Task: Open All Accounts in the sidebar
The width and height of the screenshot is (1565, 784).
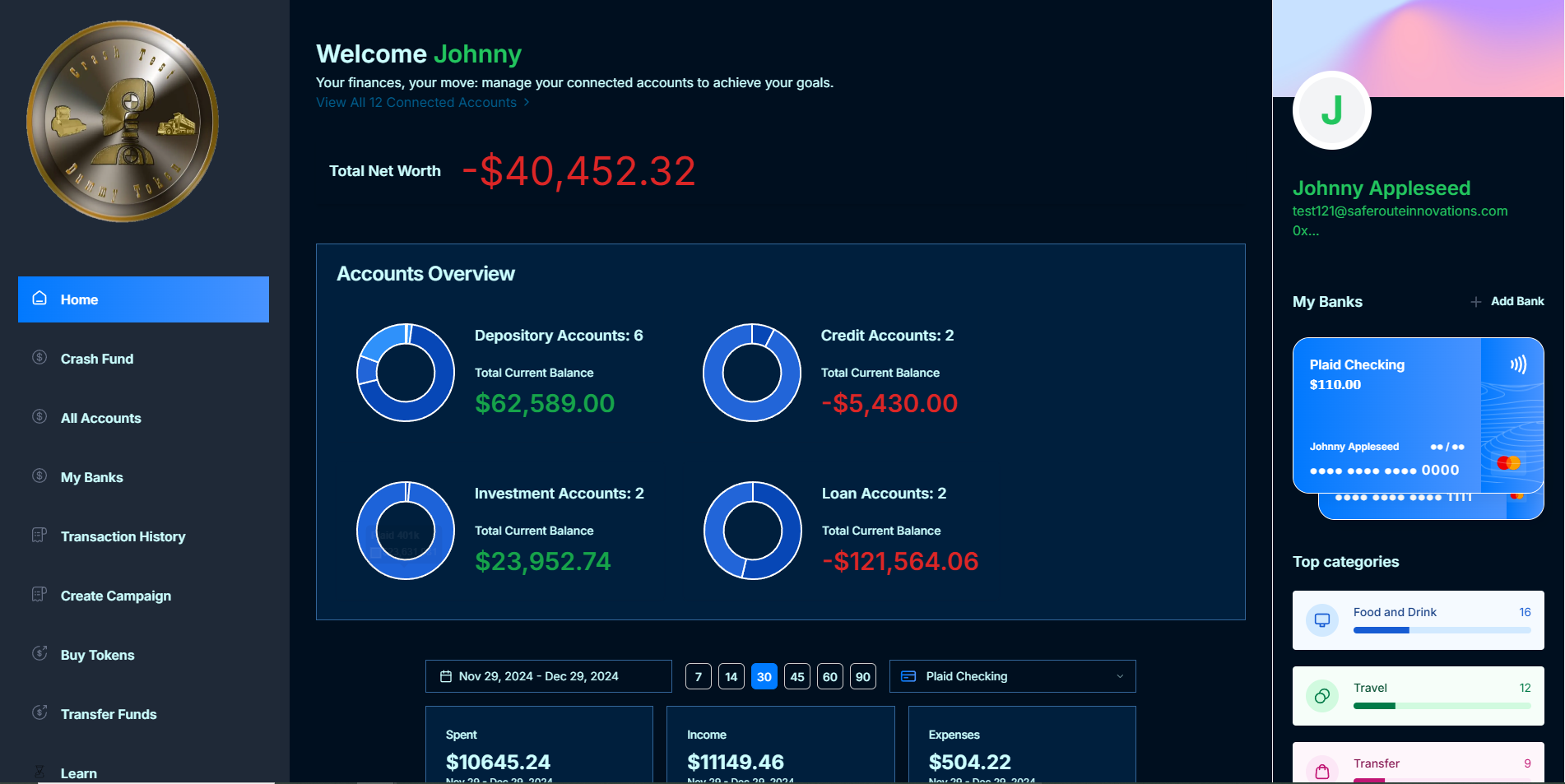Action: tap(100, 418)
